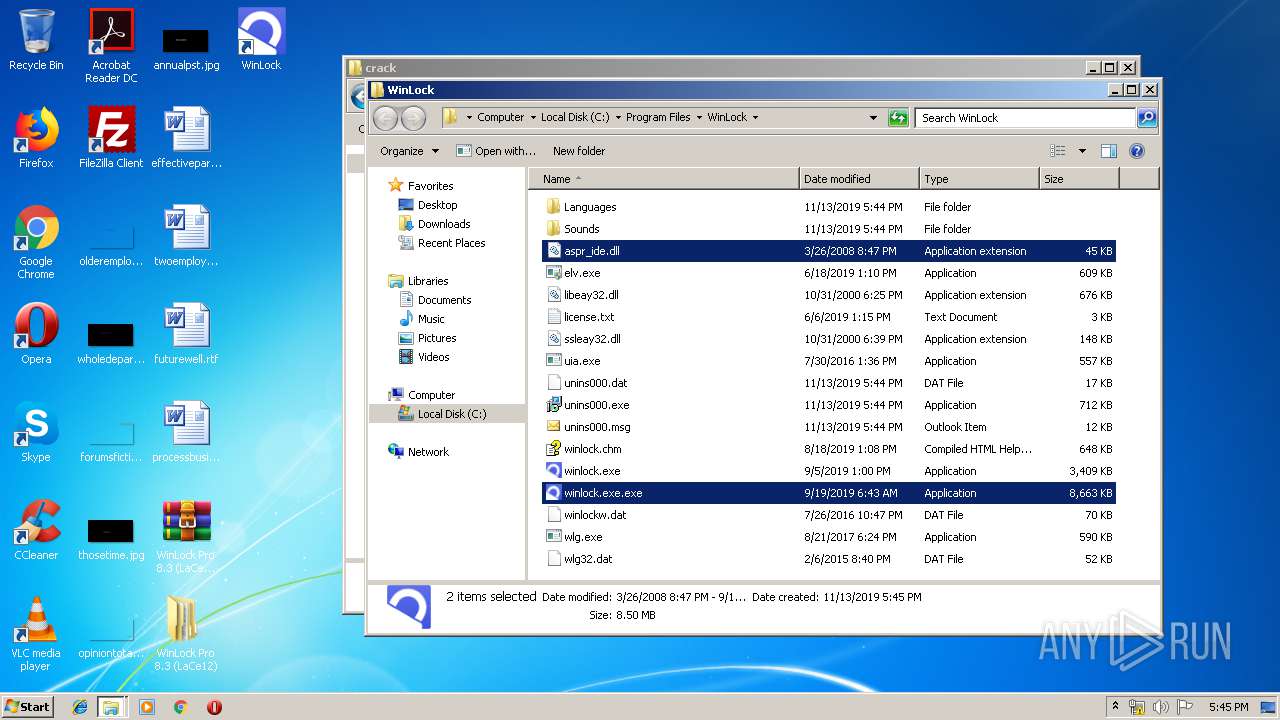Click the Start button
The image size is (1280, 720).
pos(27,707)
